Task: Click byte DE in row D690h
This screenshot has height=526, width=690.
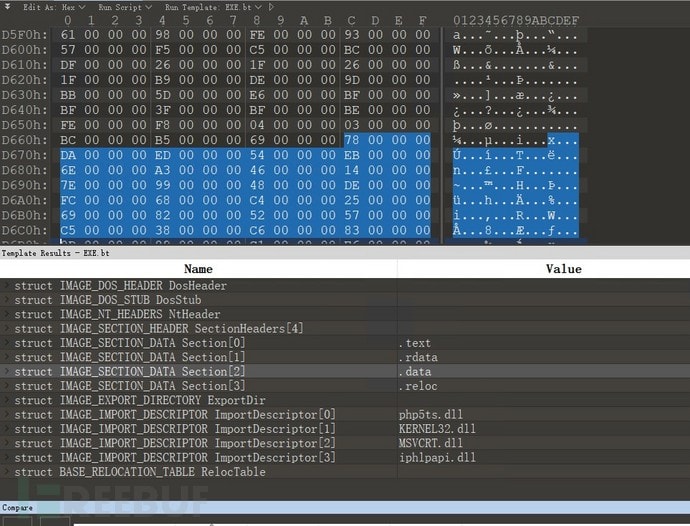Action: tap(352, 185)
